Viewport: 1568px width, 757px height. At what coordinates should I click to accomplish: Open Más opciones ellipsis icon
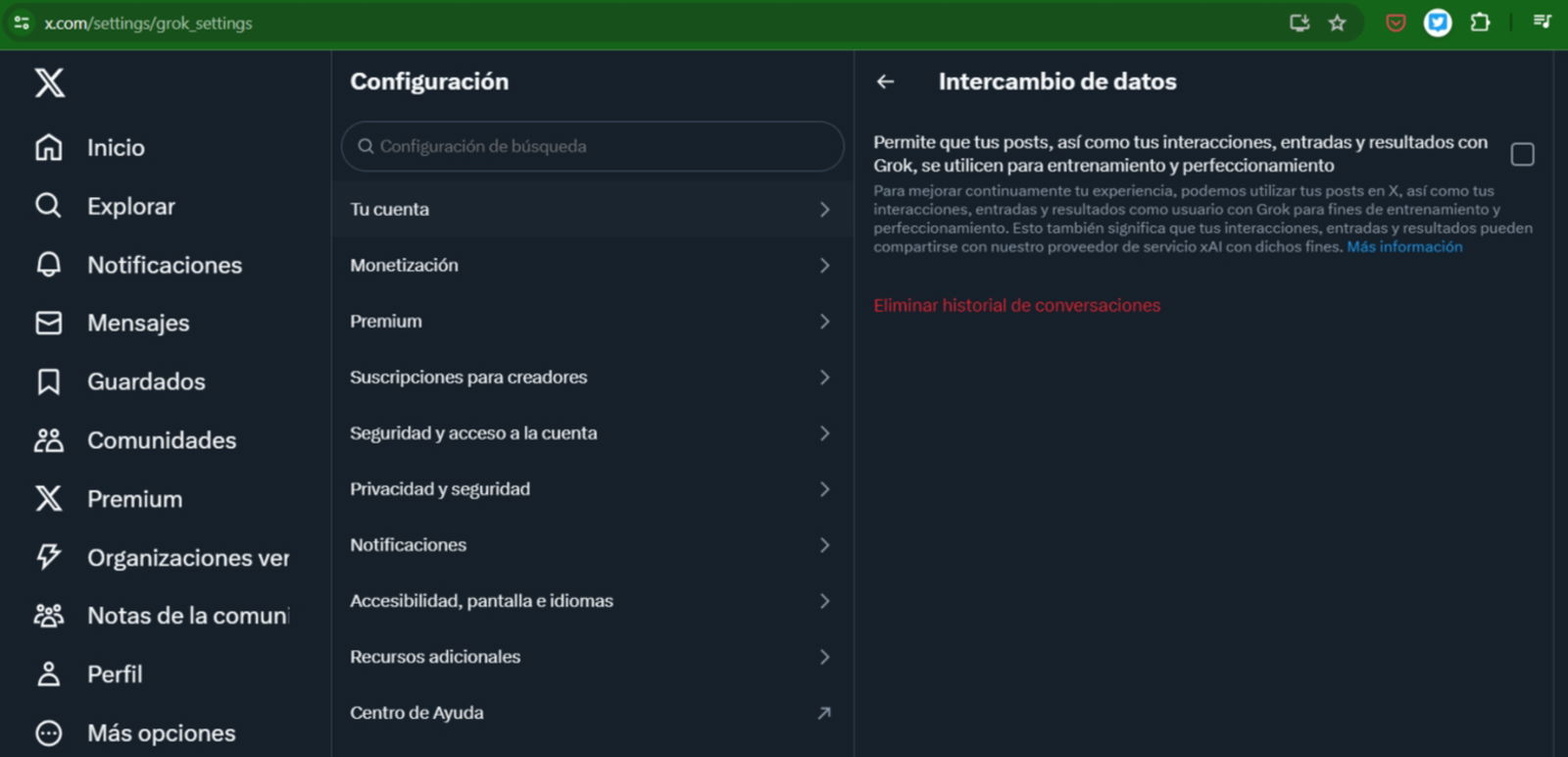click(x=49, y=732)
